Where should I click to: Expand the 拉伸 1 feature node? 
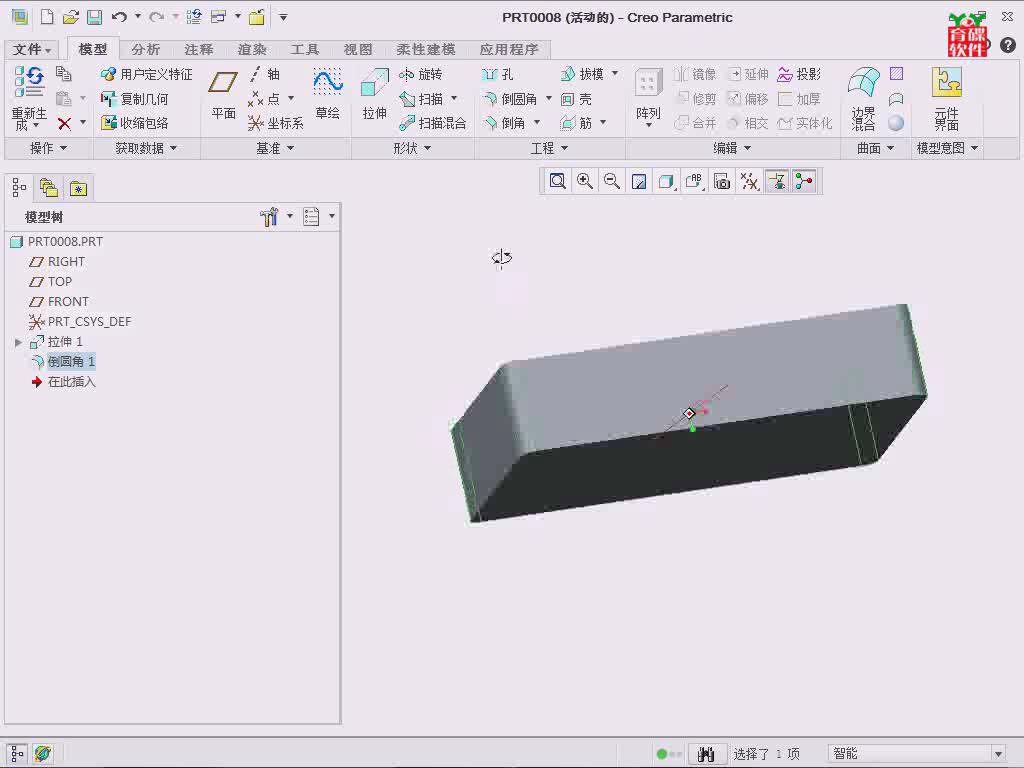(18, 342)
